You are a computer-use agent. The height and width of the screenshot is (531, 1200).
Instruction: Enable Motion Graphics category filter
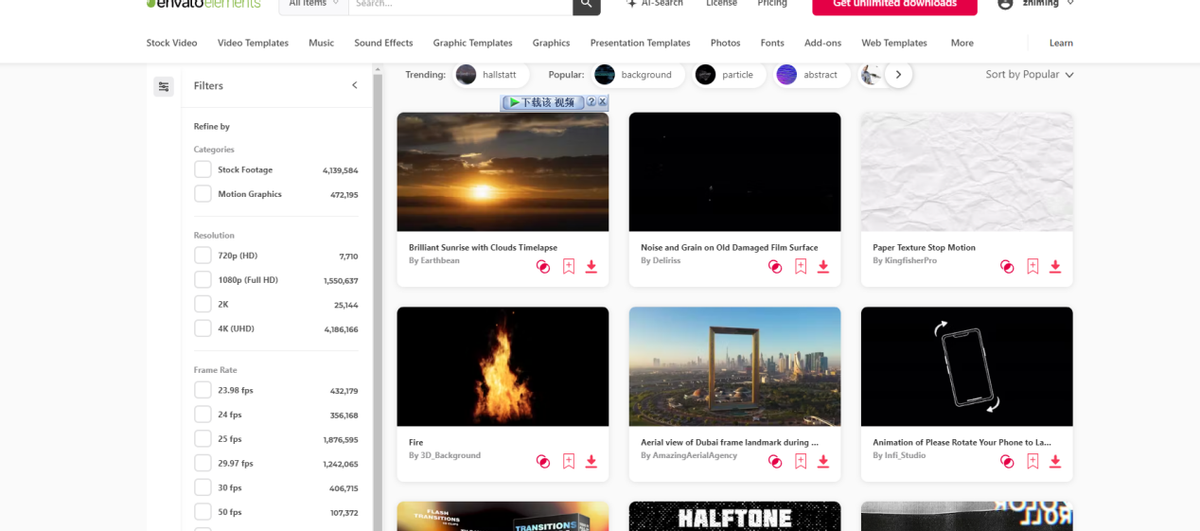click(203, 194)
